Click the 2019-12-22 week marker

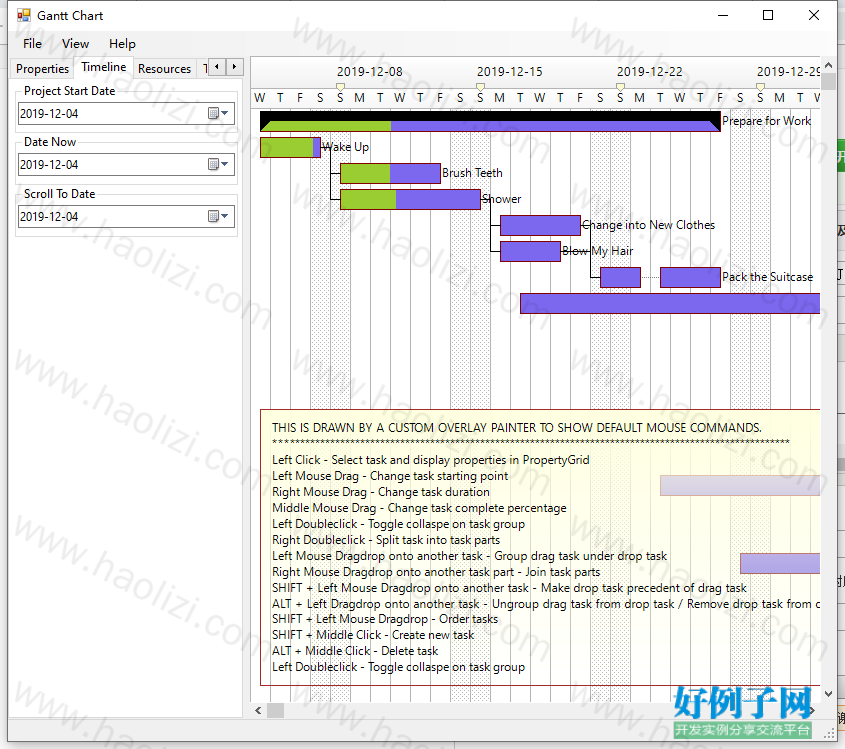coord(620,87)
